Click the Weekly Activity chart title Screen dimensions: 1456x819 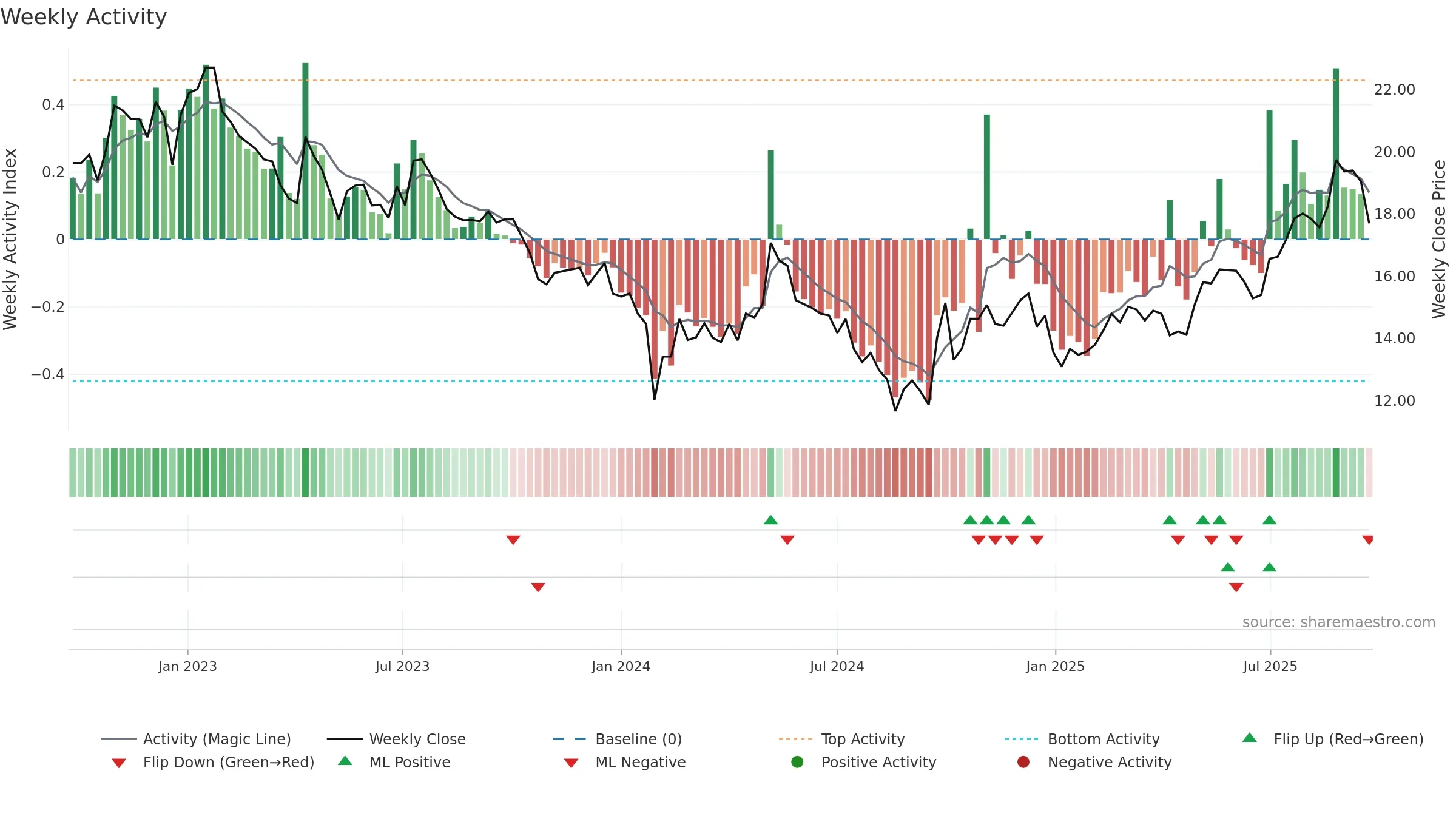(84, 17)
